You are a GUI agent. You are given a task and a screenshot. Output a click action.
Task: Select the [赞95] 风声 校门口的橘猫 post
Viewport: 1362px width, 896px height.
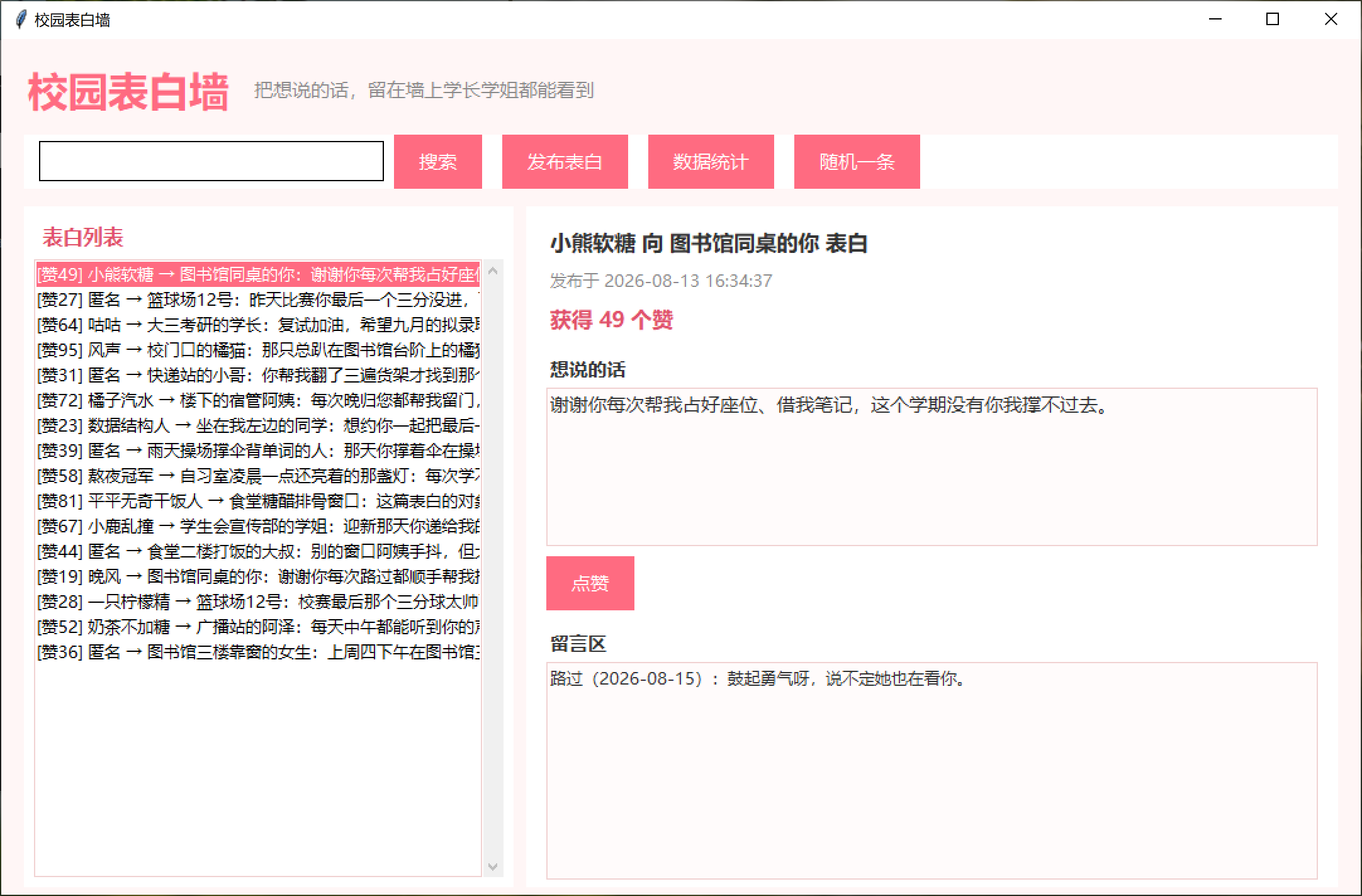click(x=258, y=350)
